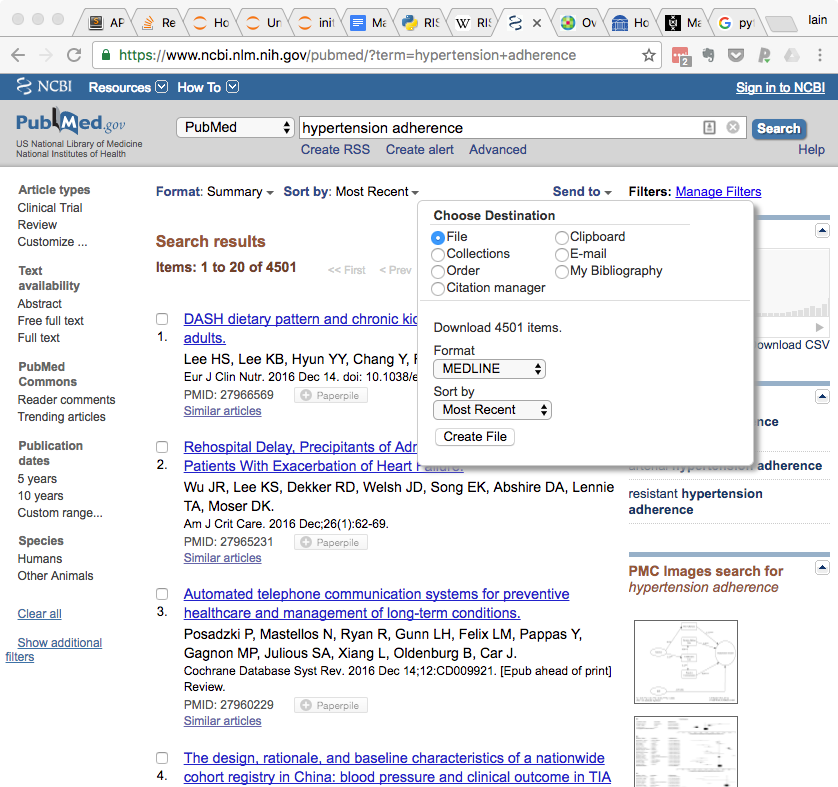838x787 pixels.
Task: Toggle the Send to dropdown
Action: tap(581, 192)
